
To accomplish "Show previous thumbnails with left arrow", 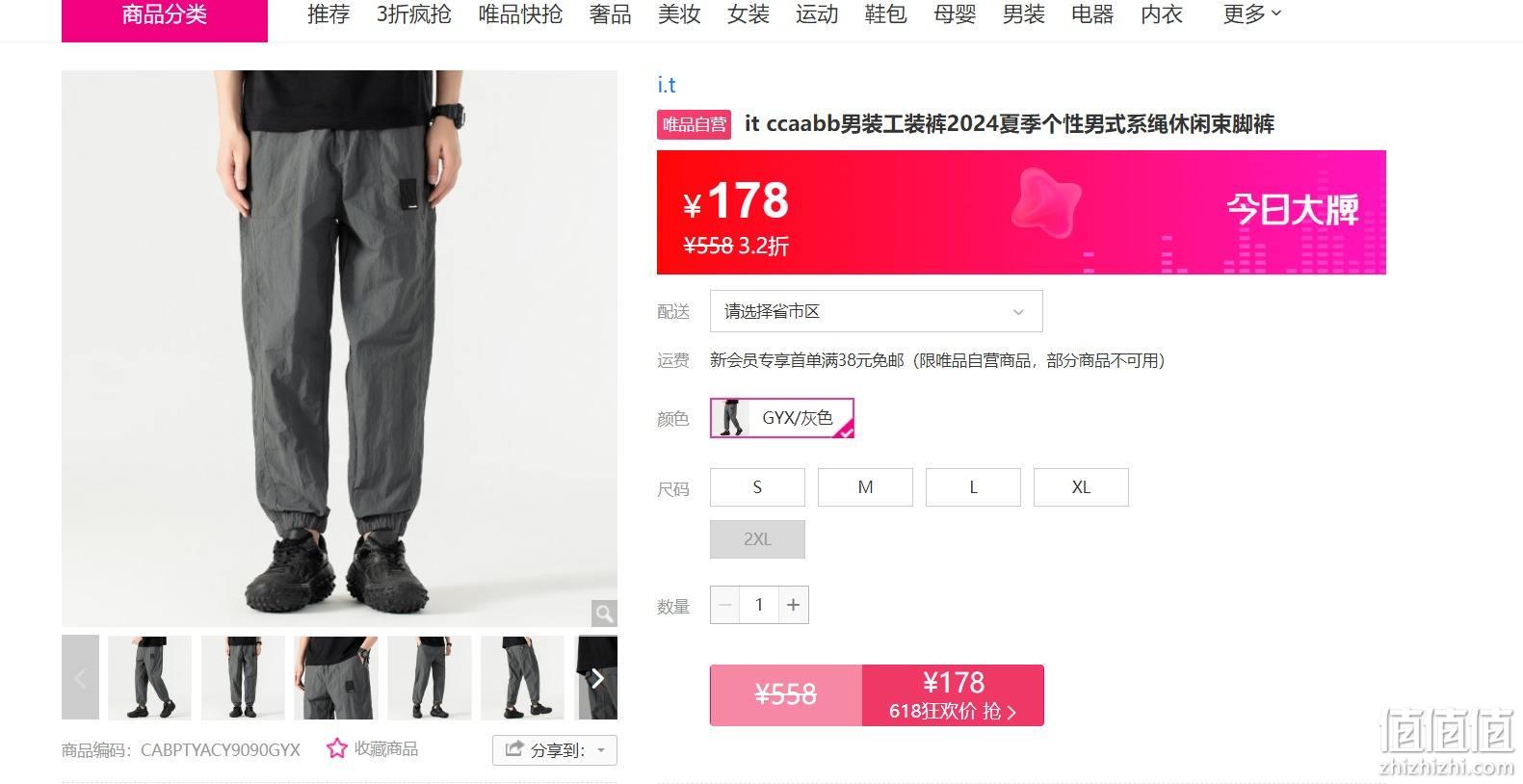I will [80, 678].
